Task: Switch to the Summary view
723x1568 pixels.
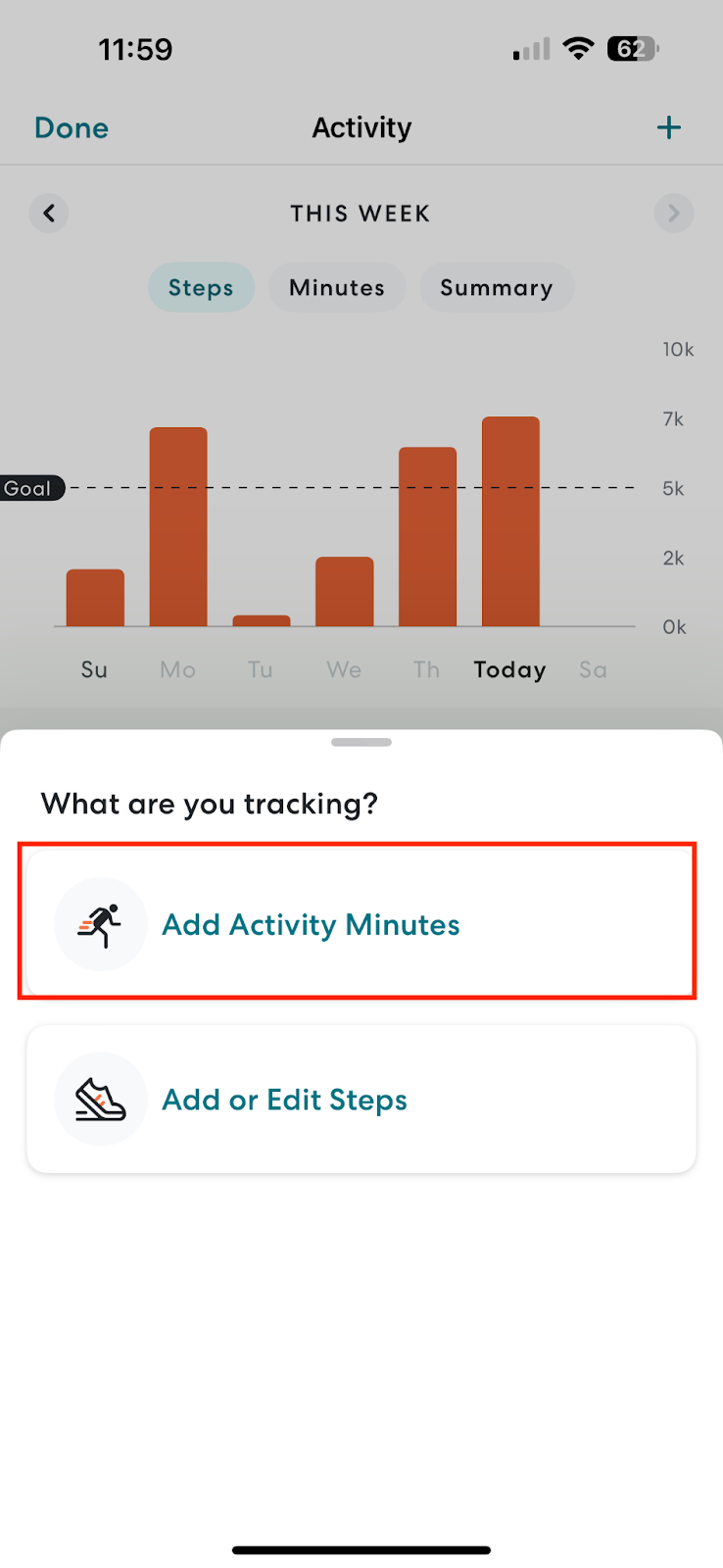Action: pyautogui.click(x=497, y=287)
